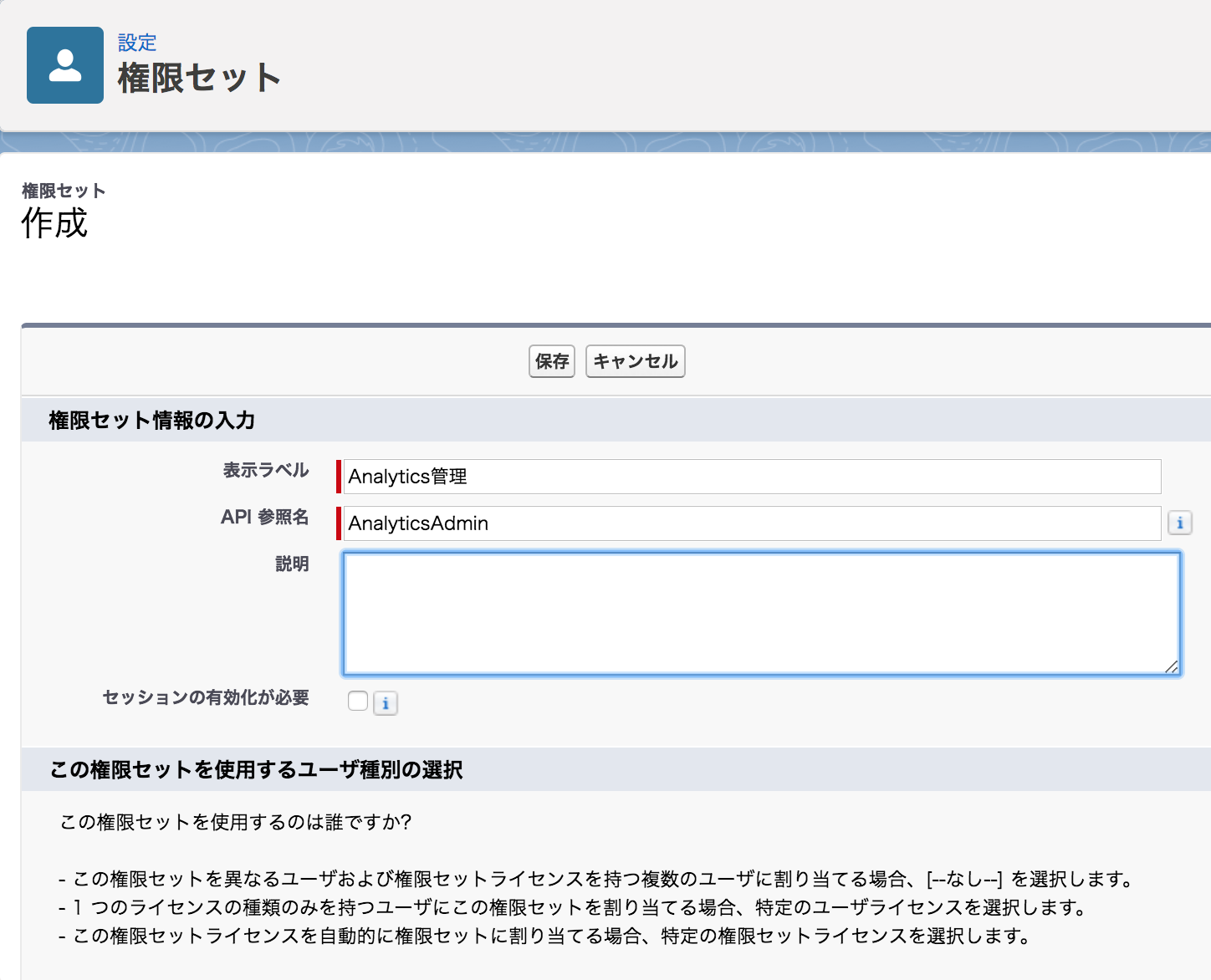Open the 設定 breadcrumb link
The image size is (1211, 980).
tap(137, 43)
